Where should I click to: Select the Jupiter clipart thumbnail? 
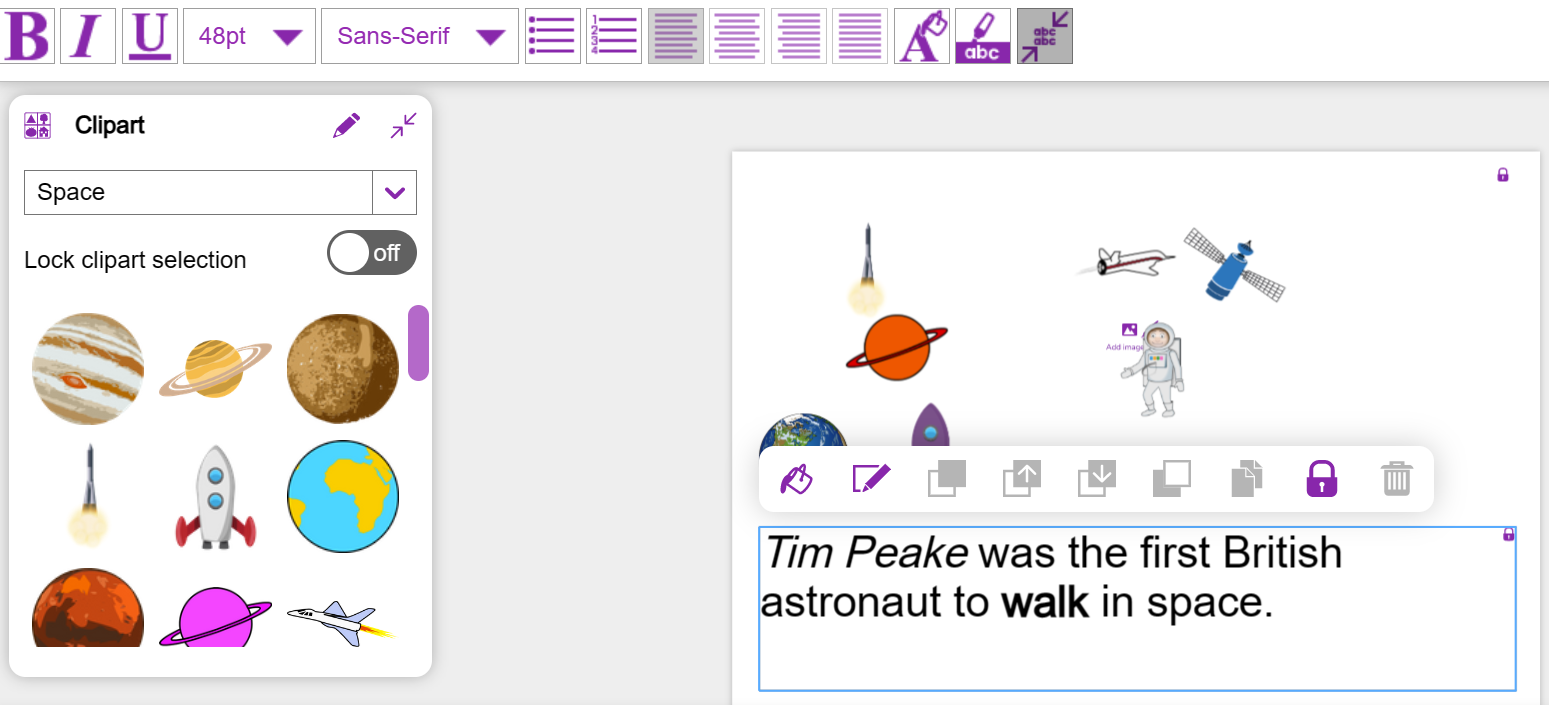tap(88, 369)
